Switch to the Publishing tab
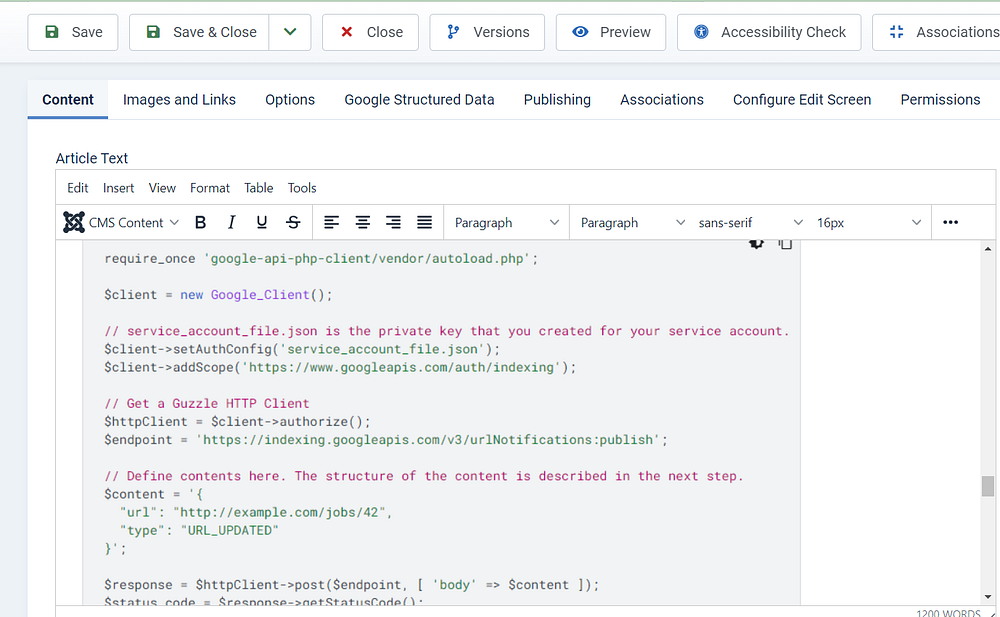1000x617 pixels. coord(557,100)
